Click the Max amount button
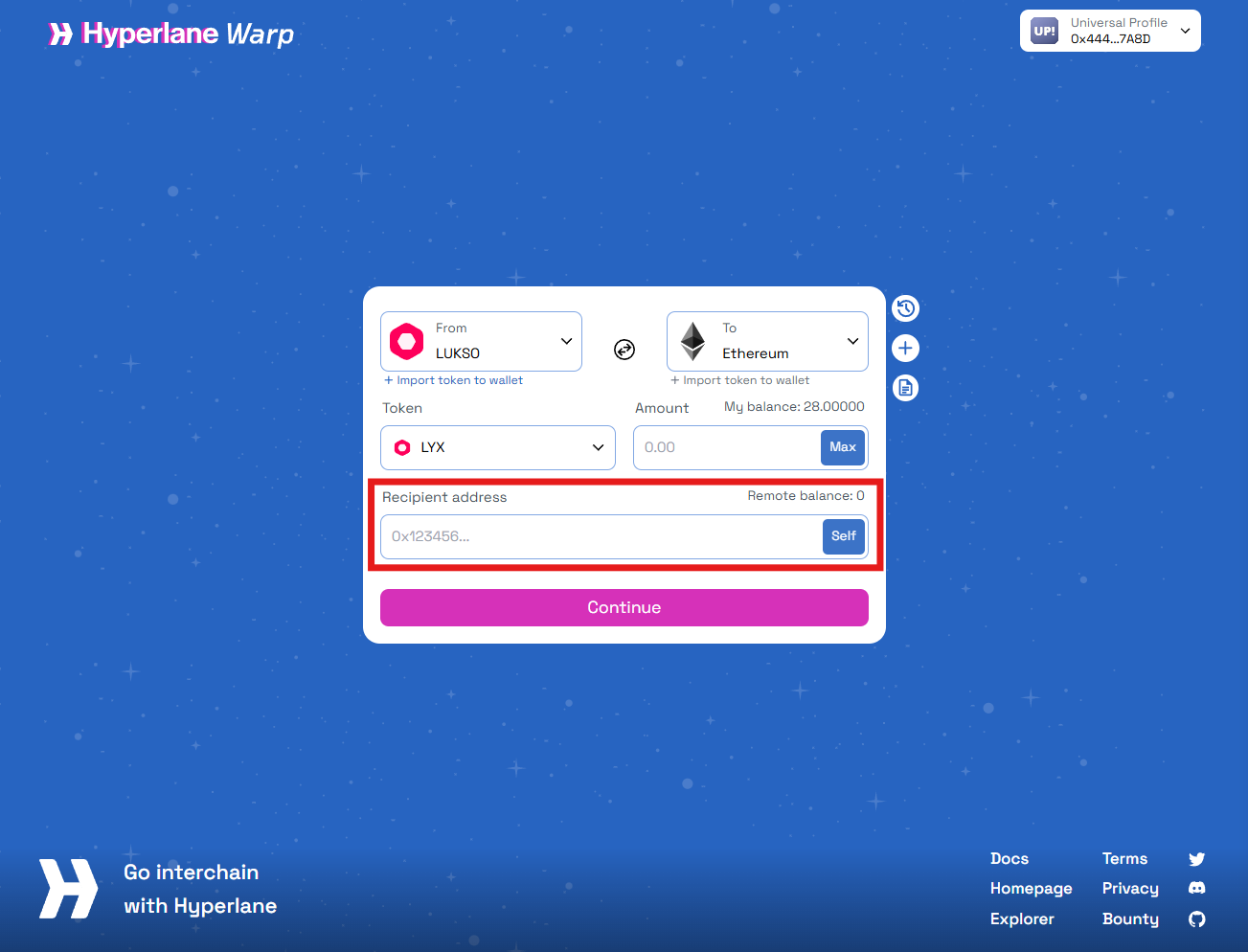 pos(843,447)
